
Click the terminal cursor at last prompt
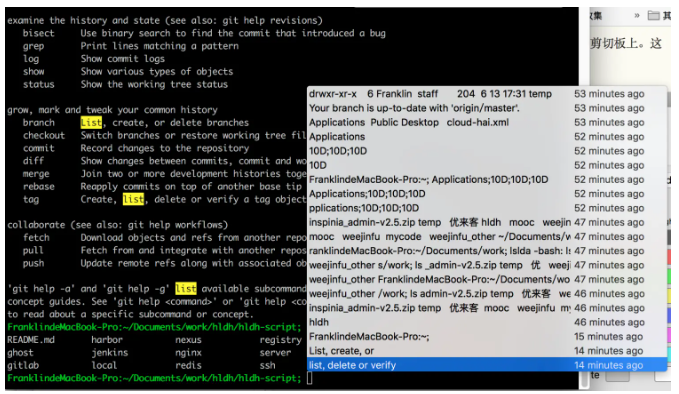[x=310, y=378]
